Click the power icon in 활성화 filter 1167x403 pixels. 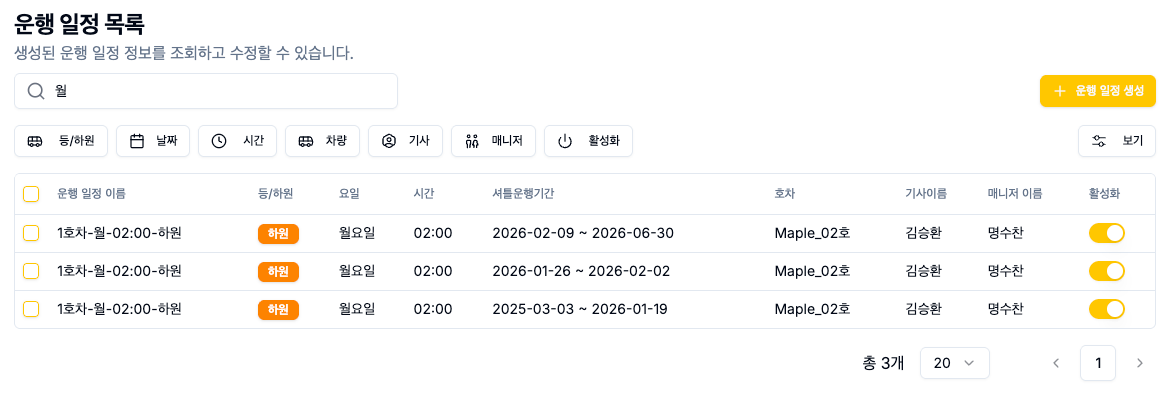pos(565,141)
